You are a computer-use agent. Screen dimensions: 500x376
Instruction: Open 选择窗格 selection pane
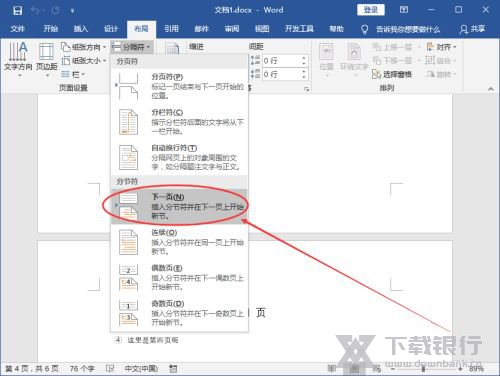point(392,74)
